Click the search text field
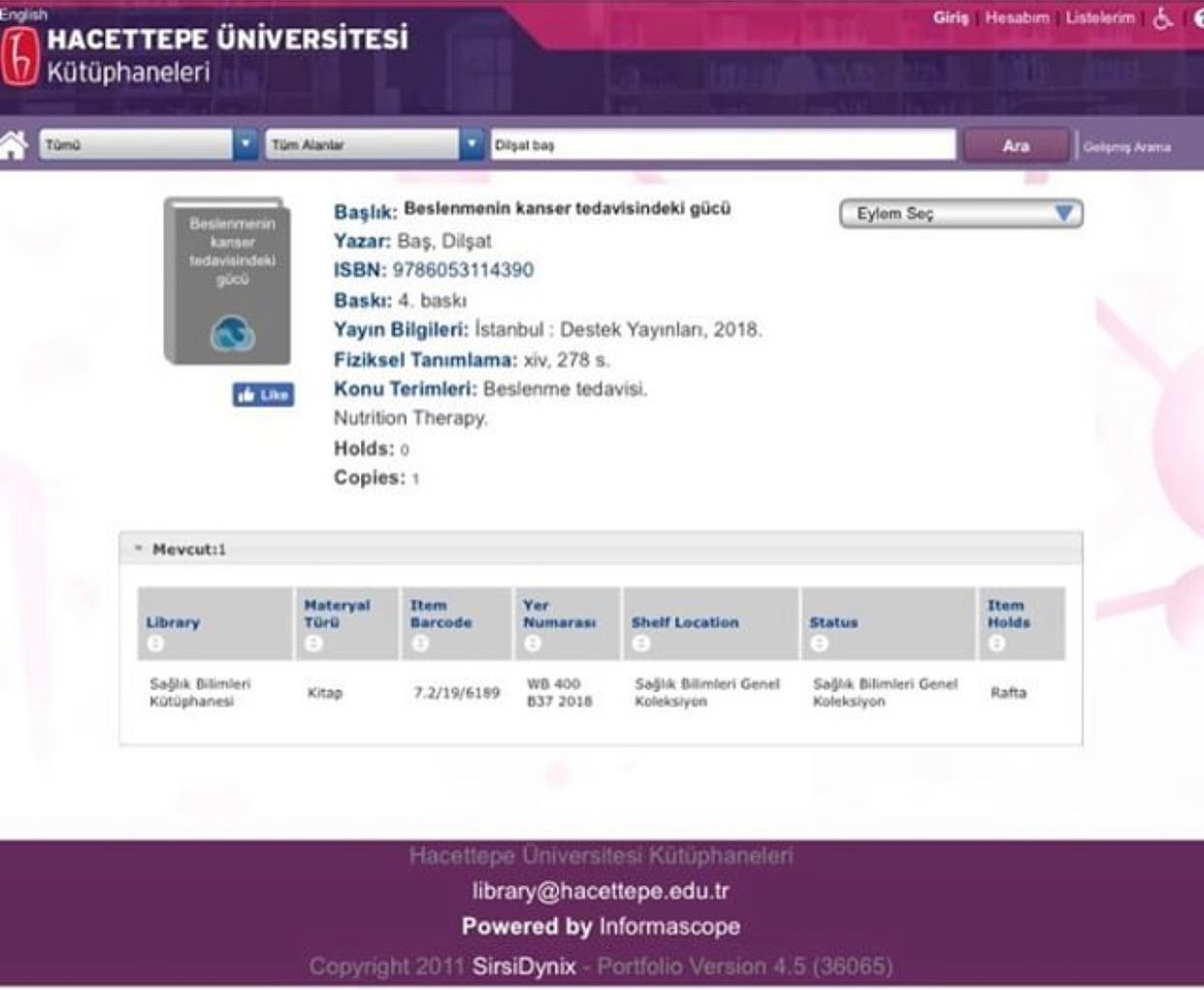 (x=723, y=145)
